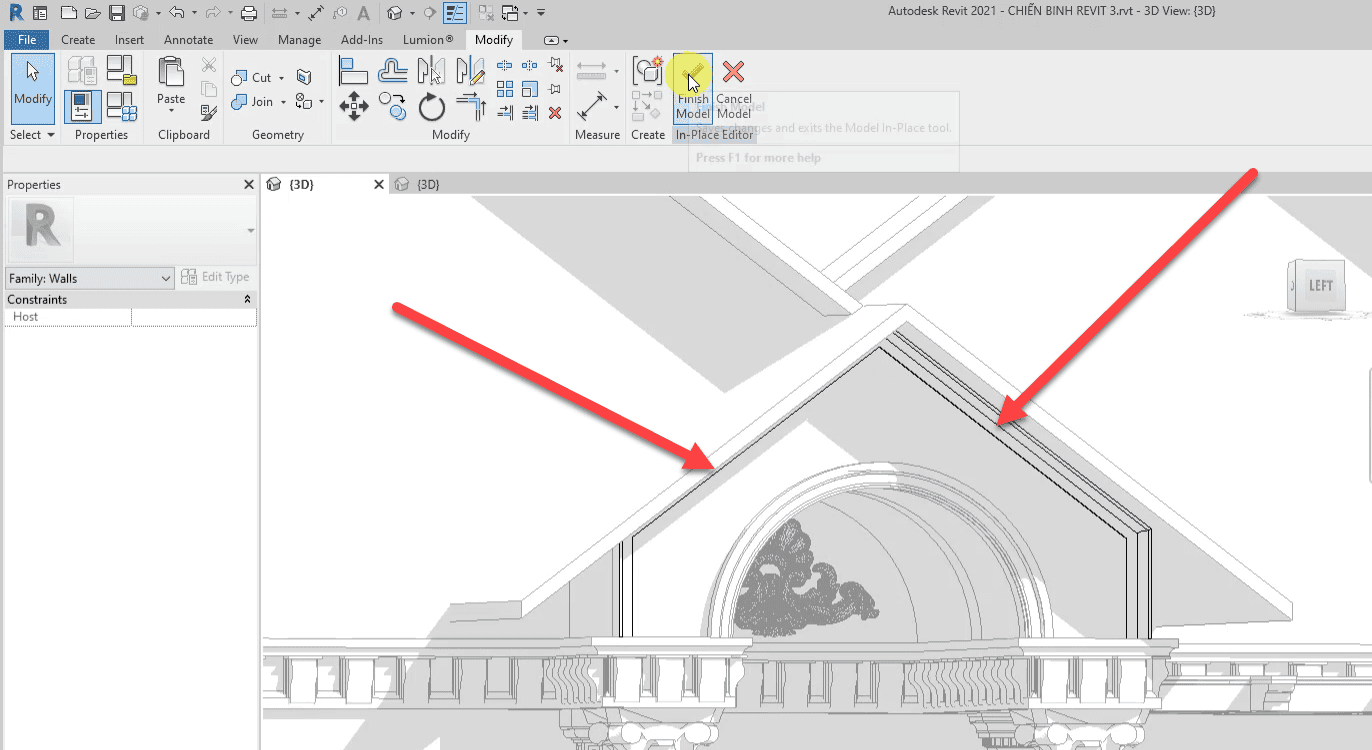Open the Align tool
Viewport: 1372px width, 750px height.
[354, 71]
